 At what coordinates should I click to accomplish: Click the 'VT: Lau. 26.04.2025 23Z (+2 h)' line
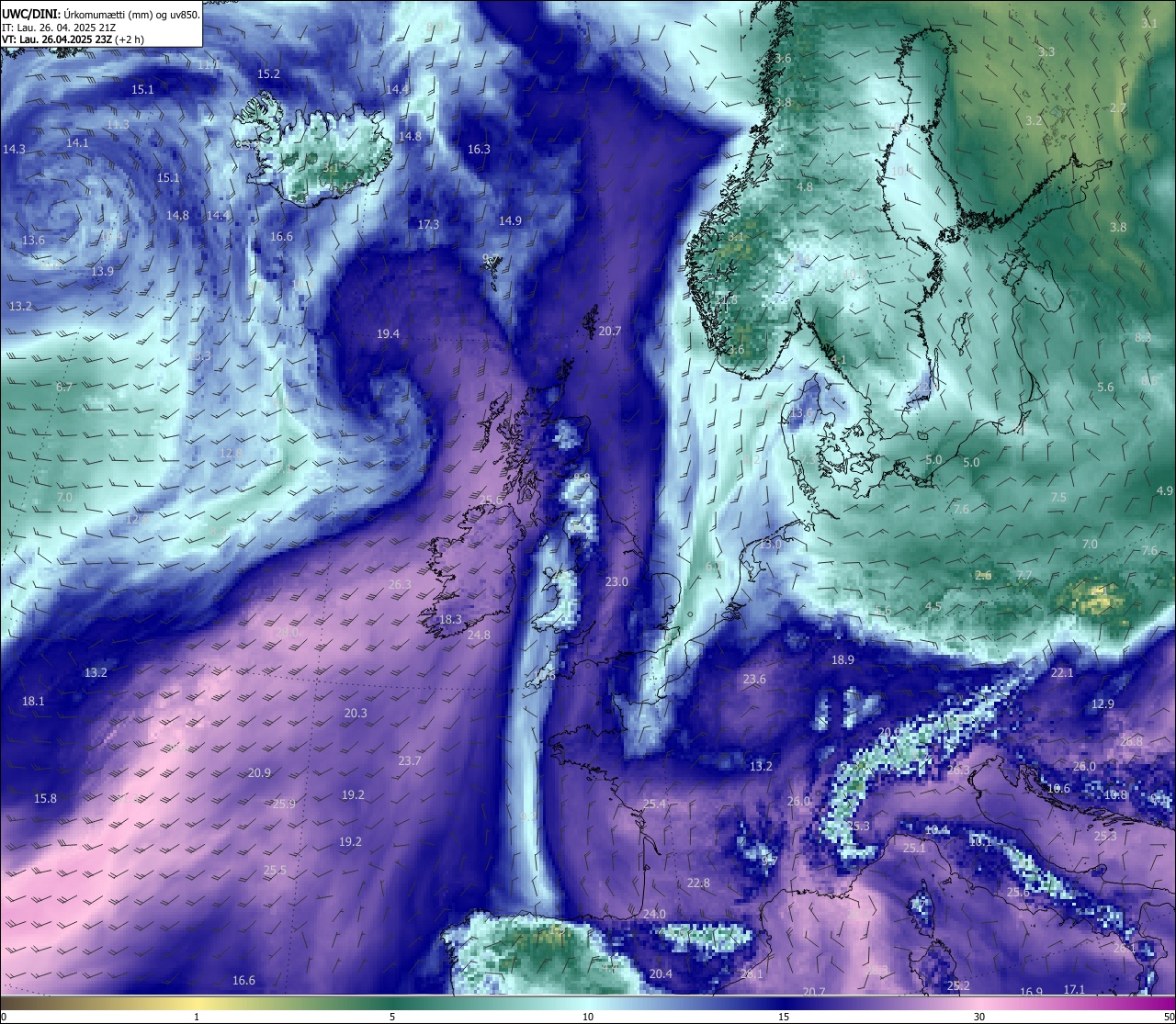coord(73,39)
